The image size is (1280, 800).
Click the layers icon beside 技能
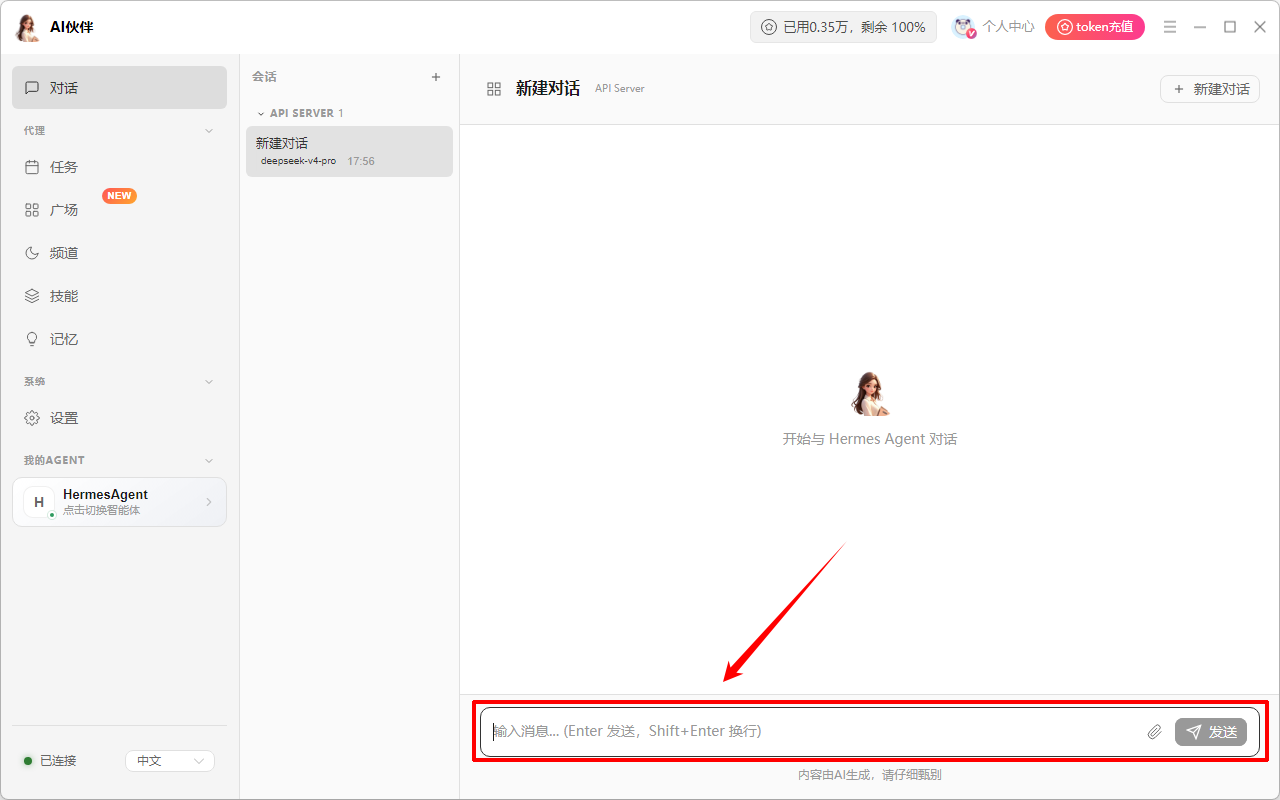[32, 296]
